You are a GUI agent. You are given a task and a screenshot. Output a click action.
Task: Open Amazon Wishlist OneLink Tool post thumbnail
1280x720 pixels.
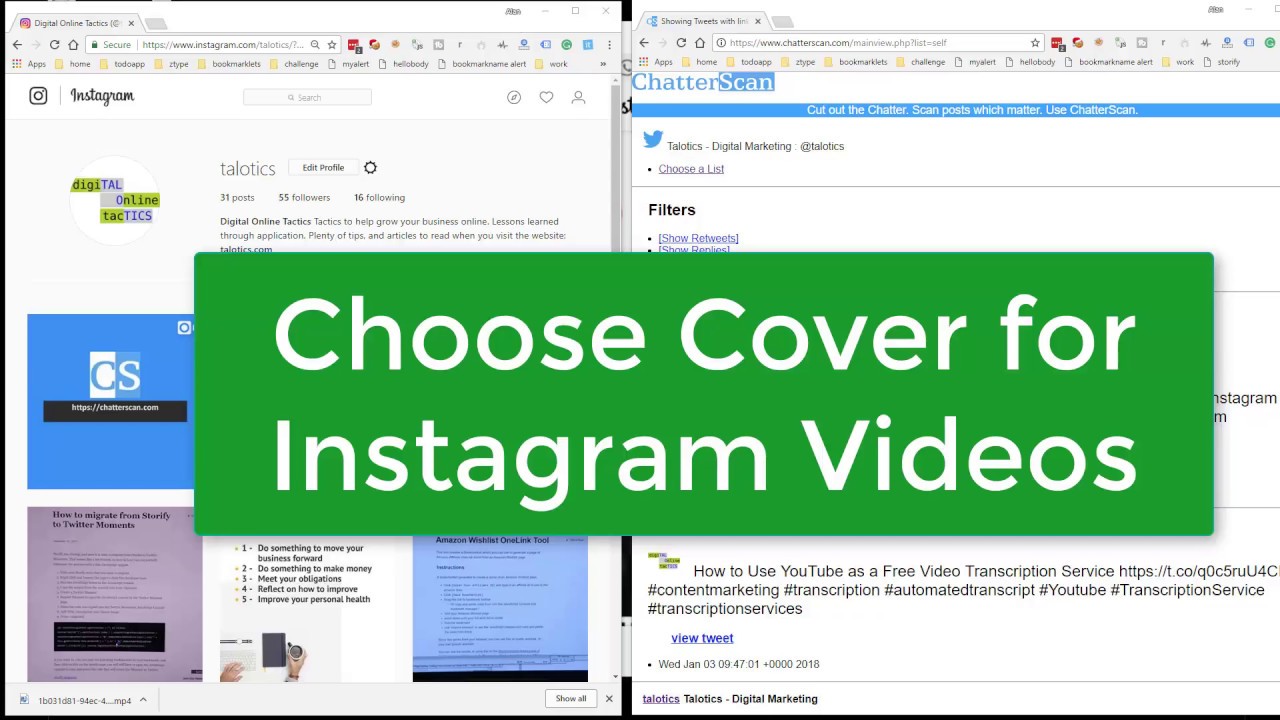point(500,608)
